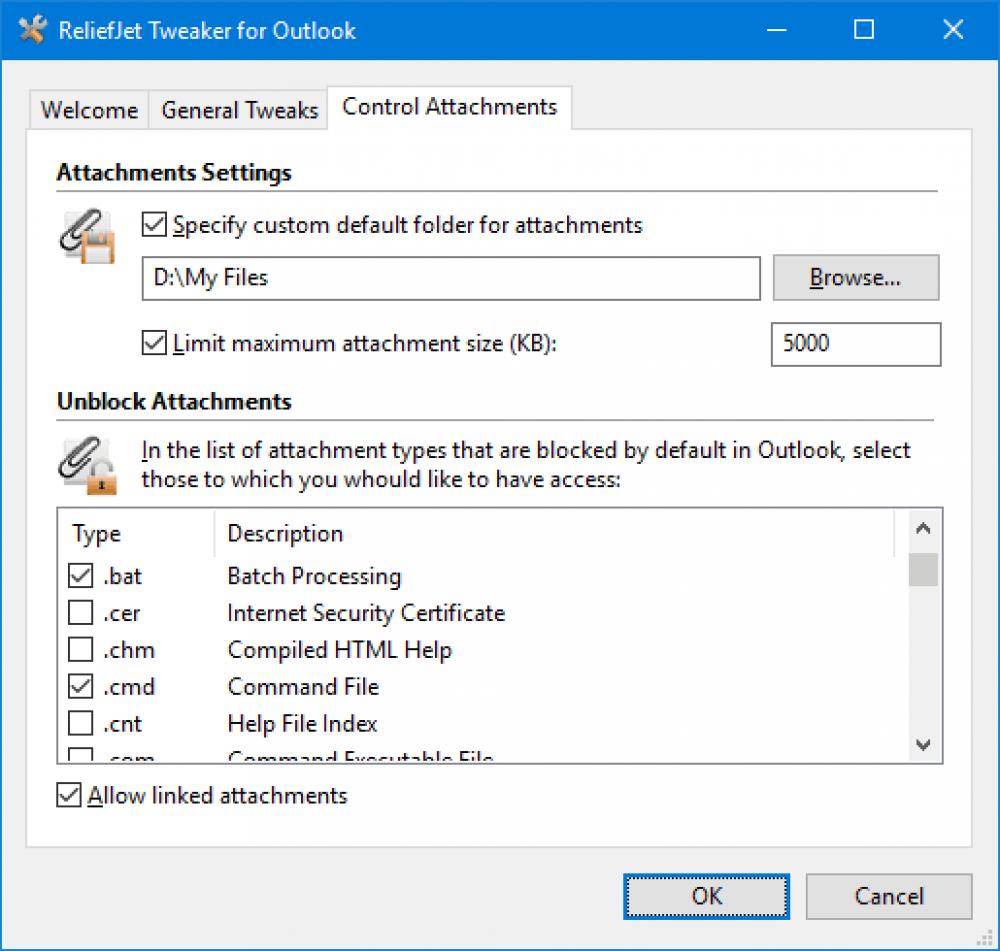
Task: Enable the .chm Compiled HTML Help checkbox
Action: (x=81, y=650)
